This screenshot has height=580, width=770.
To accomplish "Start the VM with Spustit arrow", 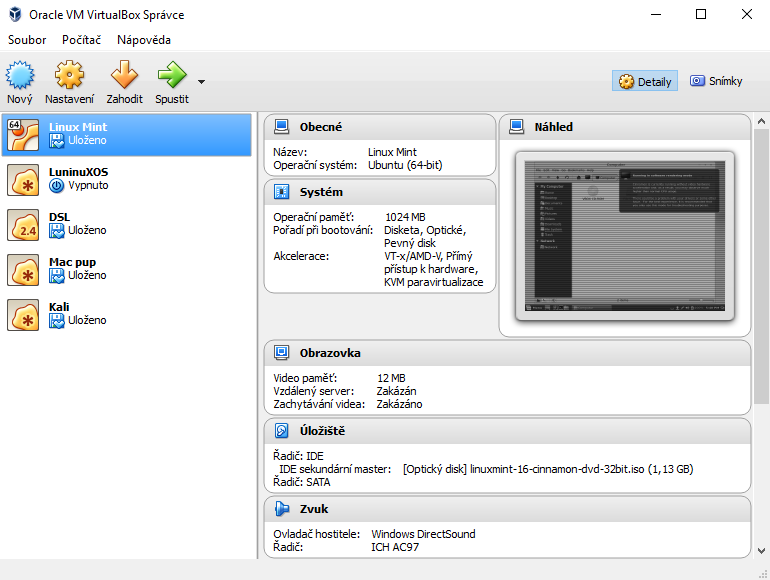I will 172,75.
